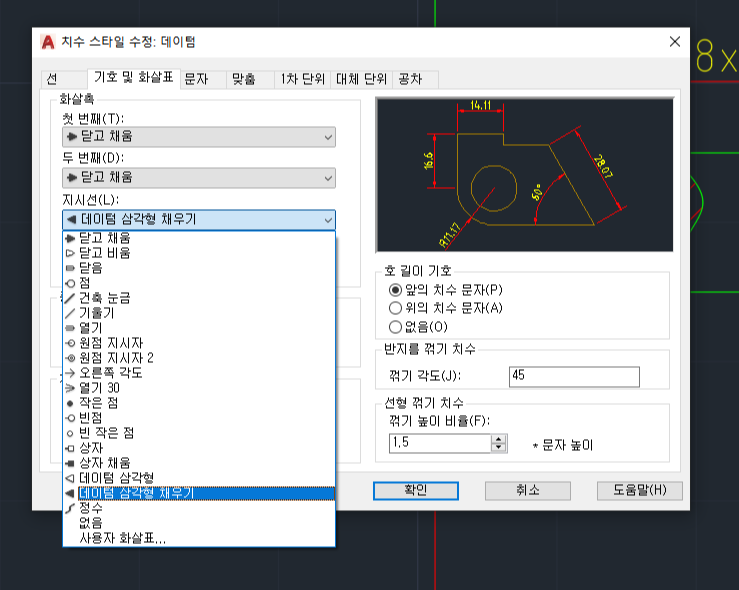Image resolution: width=739 pixels, height=590 pixels.
Task: Click the dimension style preview image
Action: 525,175
